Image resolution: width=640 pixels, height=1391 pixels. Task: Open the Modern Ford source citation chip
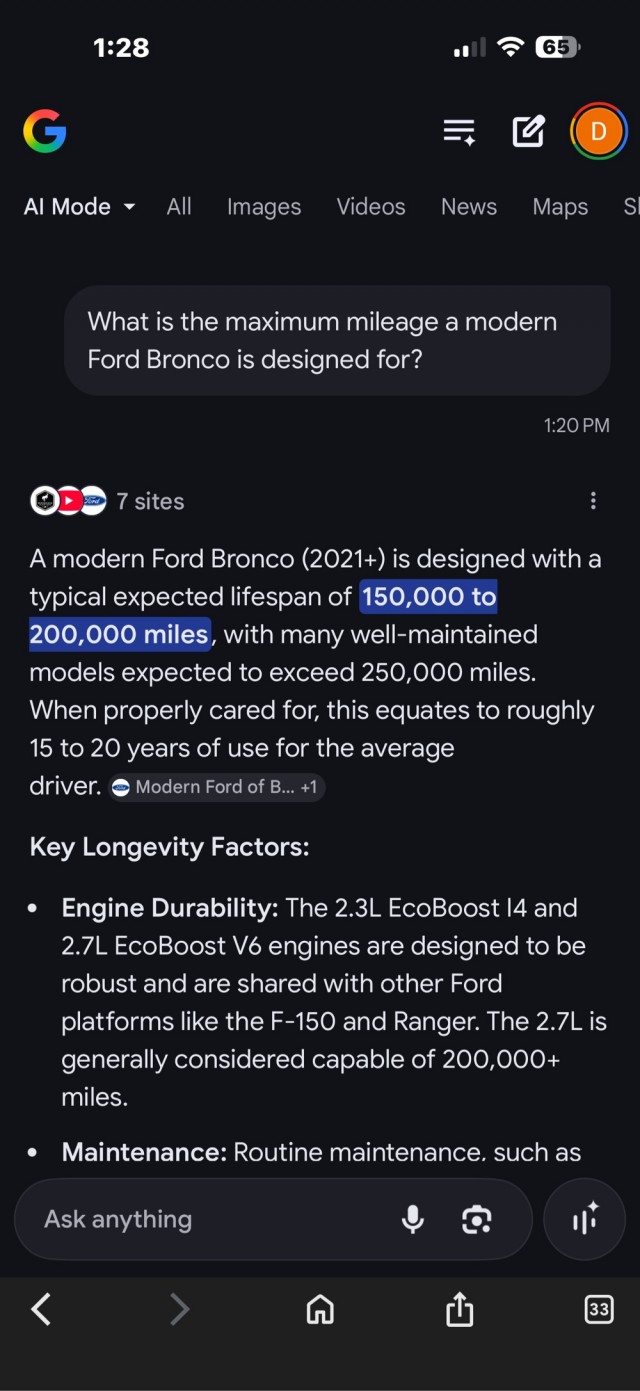coord(215,787)
